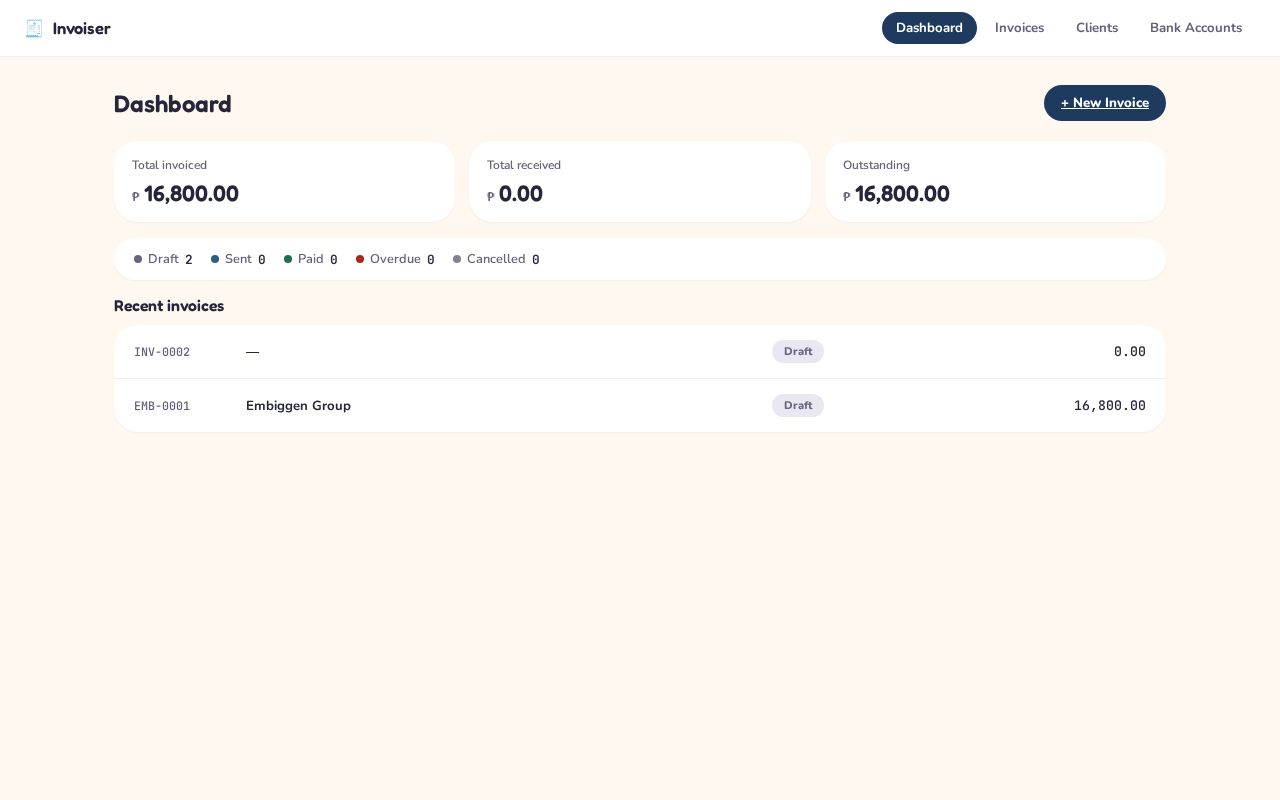
Task: Click the Invoiser receipt logo icon
Action: click(34, 28)
